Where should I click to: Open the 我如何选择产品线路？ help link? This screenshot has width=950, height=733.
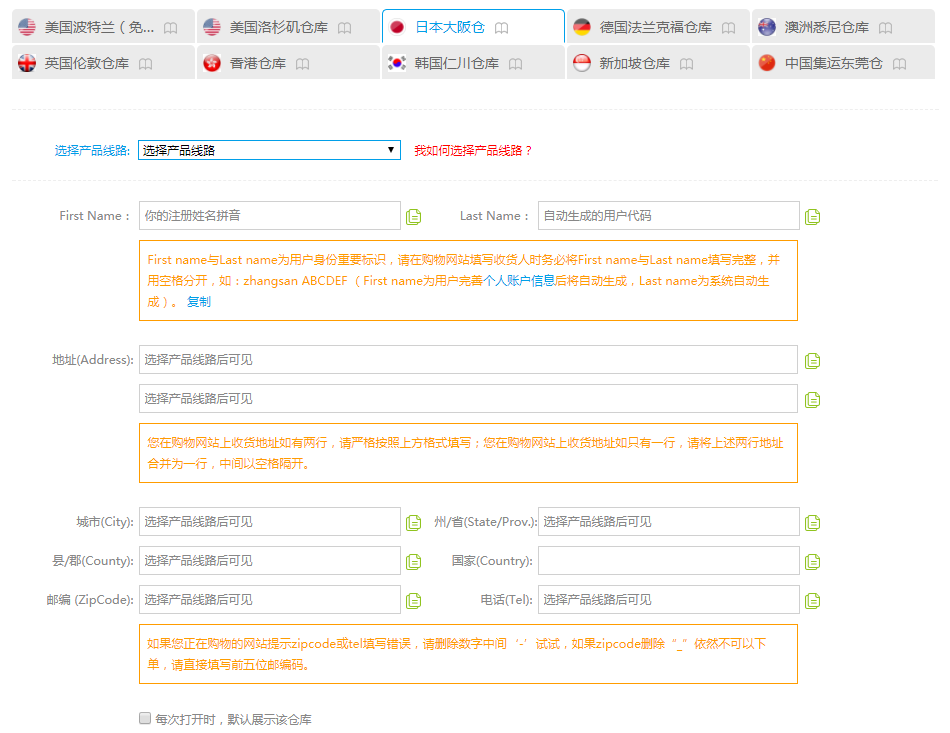click(x=473, y=150)
